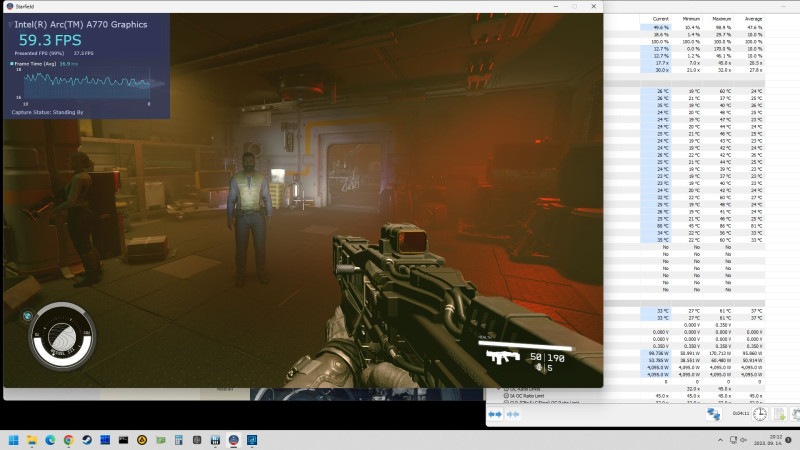The width and height of the screenshot is (800, 450).
Task: Open the blue tiles app beside Steam
Action: tap(105, 440)
